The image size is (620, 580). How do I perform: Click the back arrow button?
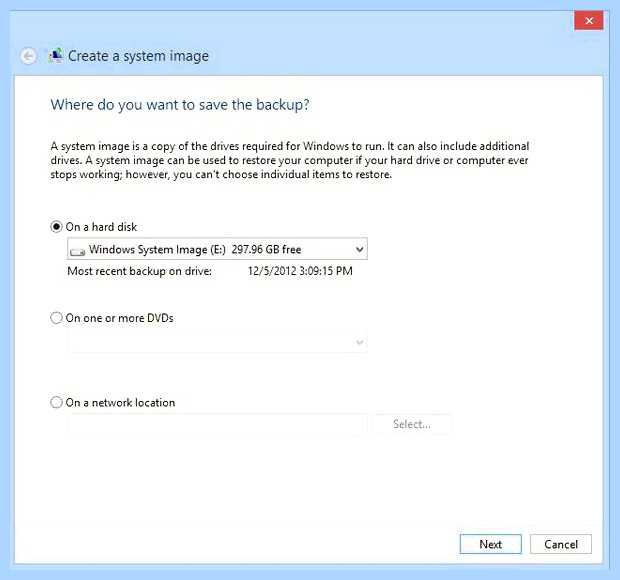28,56
